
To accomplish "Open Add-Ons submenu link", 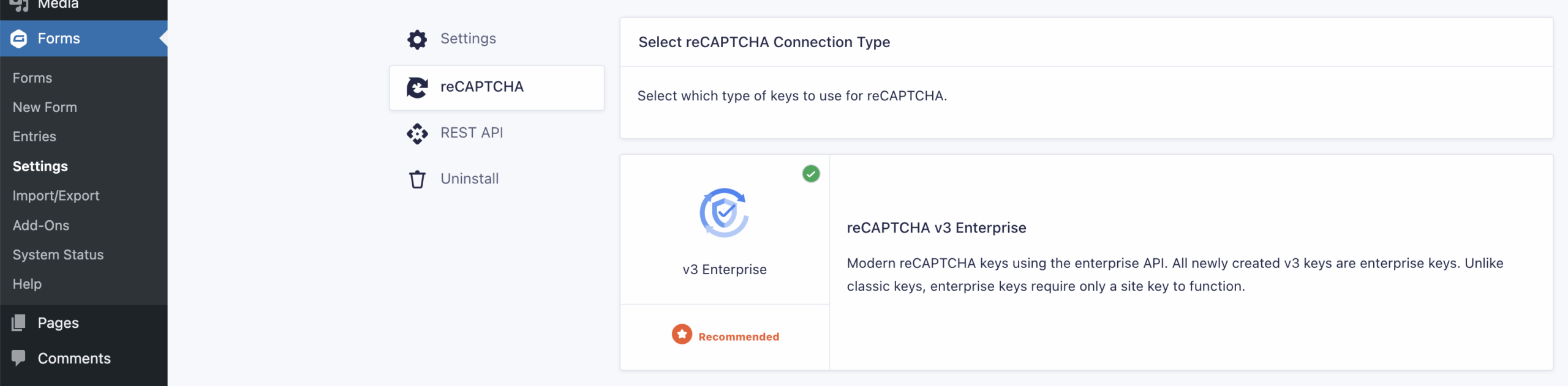I will tap(41, 225).
